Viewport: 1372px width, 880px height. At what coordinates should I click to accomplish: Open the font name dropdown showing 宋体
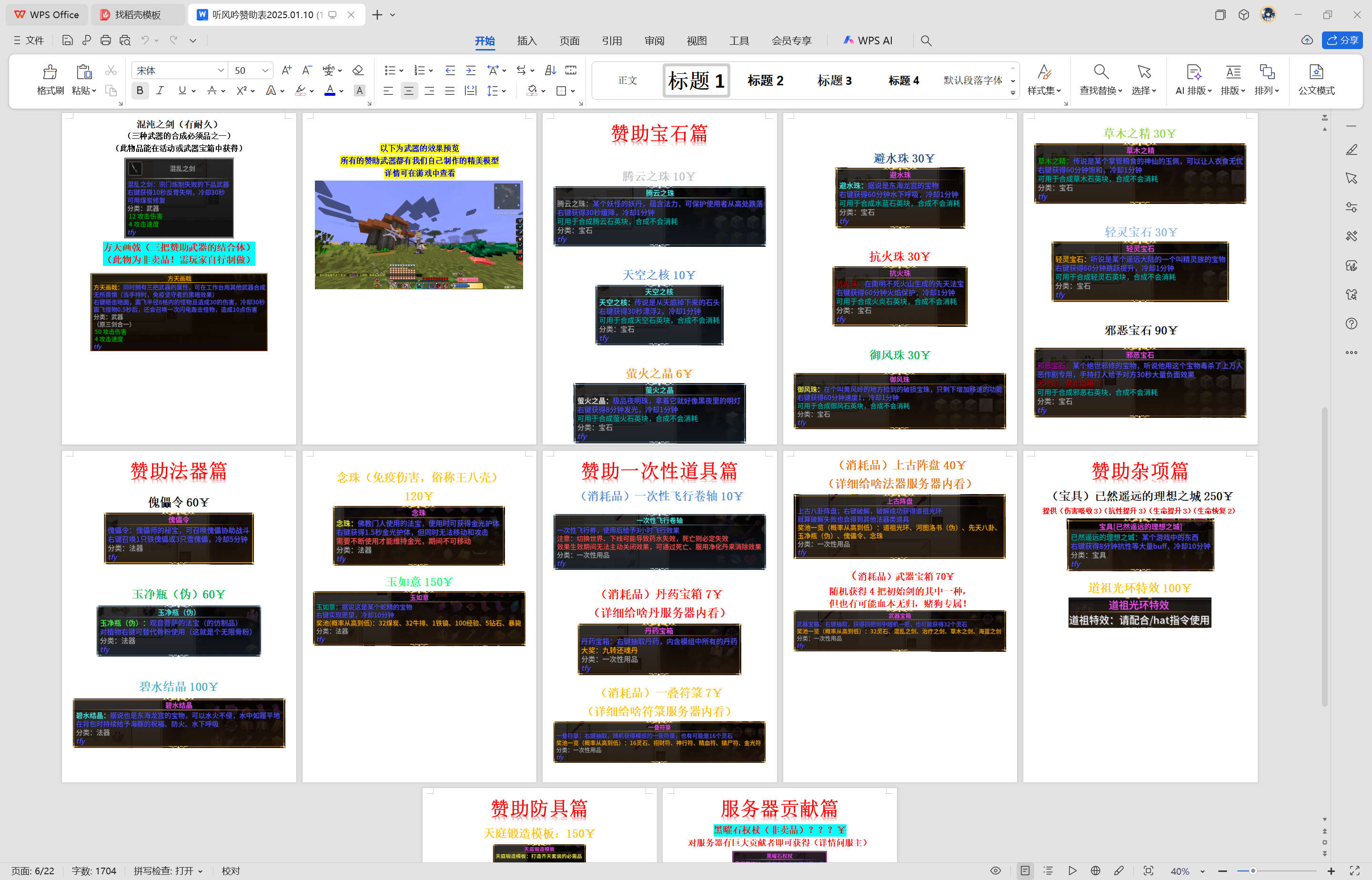[x=221, y=71]
